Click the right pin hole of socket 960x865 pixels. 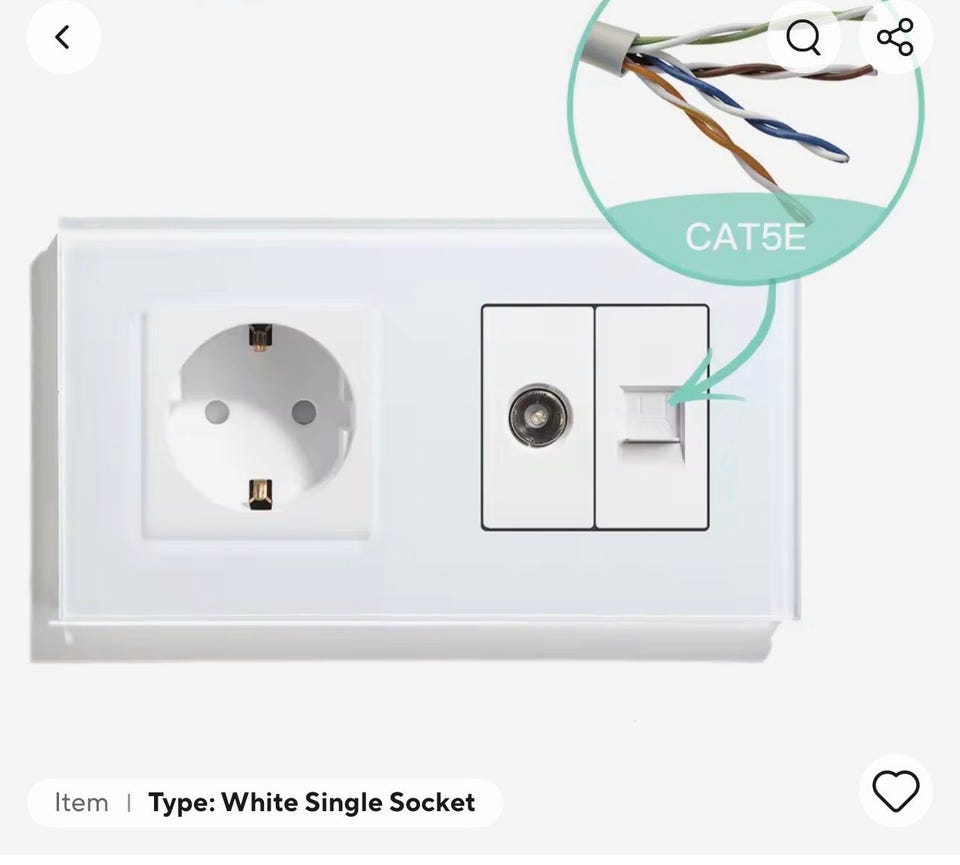[304, 413]
